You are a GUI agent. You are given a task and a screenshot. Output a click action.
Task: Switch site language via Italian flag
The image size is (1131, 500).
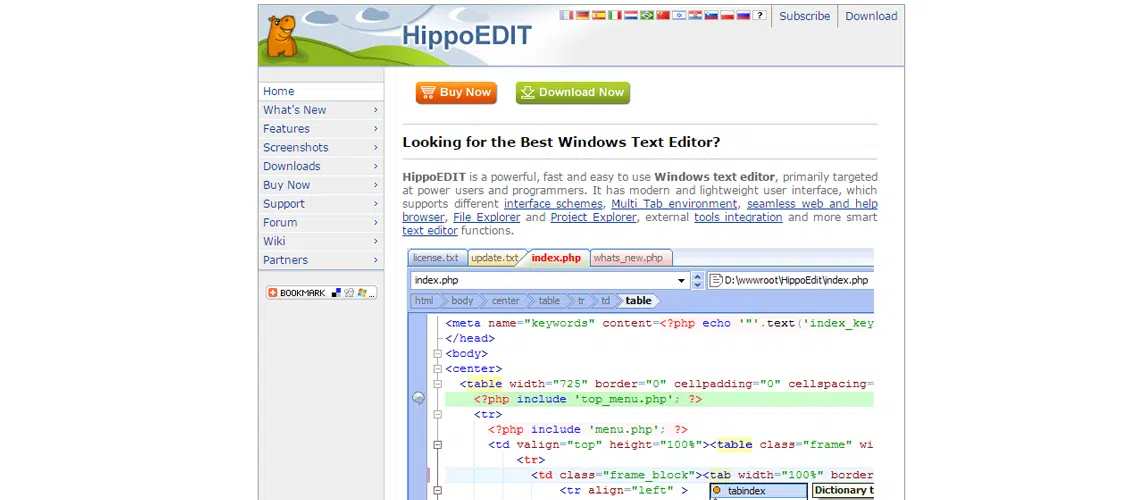point(615,15)
